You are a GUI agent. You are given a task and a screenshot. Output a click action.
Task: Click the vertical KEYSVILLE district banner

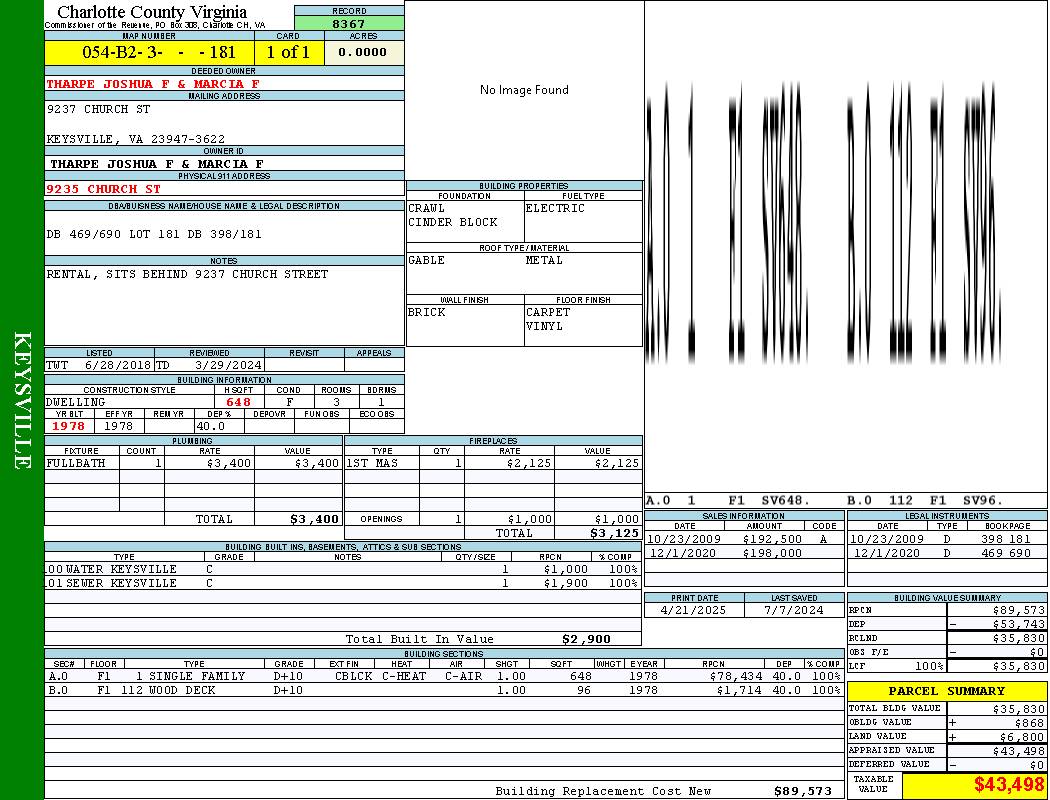click(22, 400)
